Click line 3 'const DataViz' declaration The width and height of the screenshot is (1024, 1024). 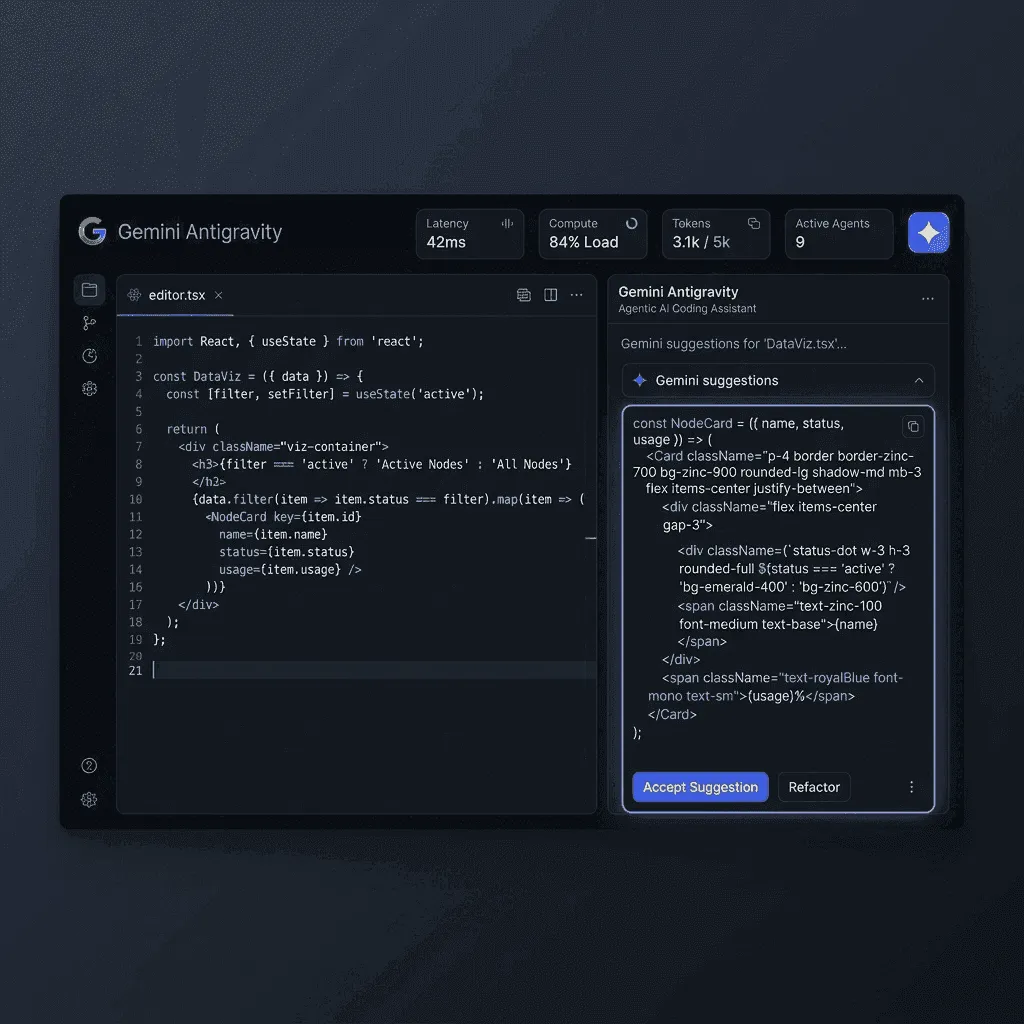(258, 377)
